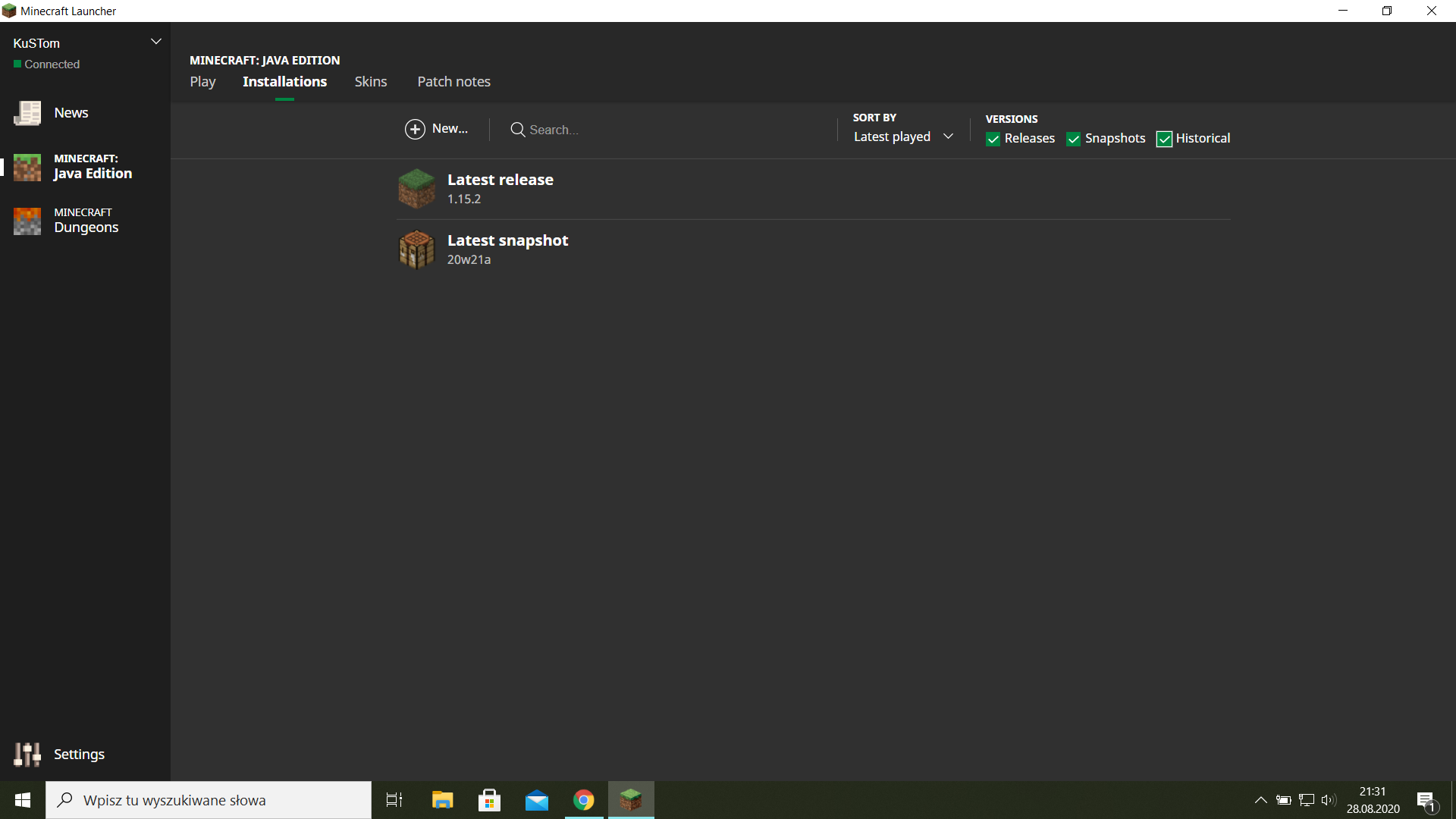Select the Latest snapshot 20w21a installation
Viewport: 1456px width, 819px height.
coord(507,249)
